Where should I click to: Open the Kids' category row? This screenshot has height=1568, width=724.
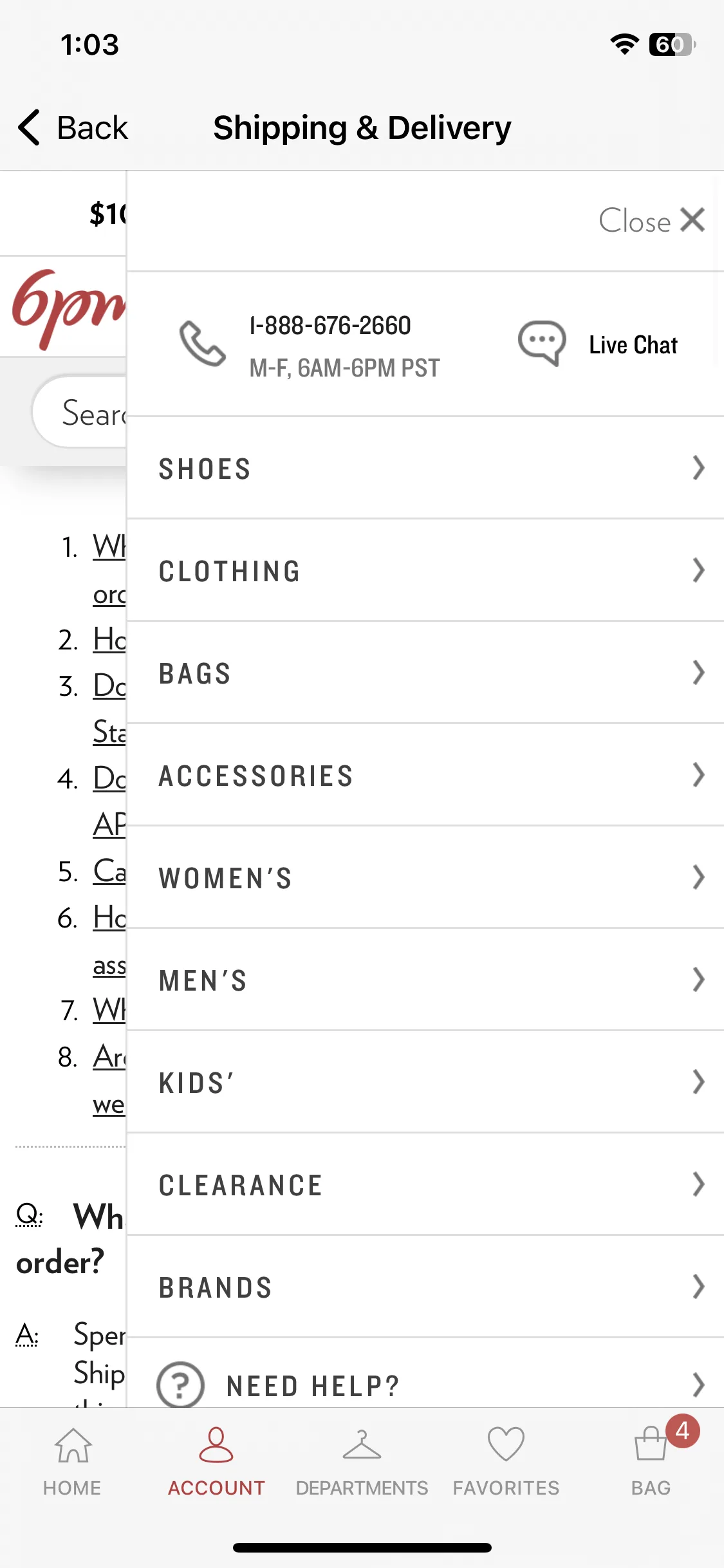tap(425, 1082)
